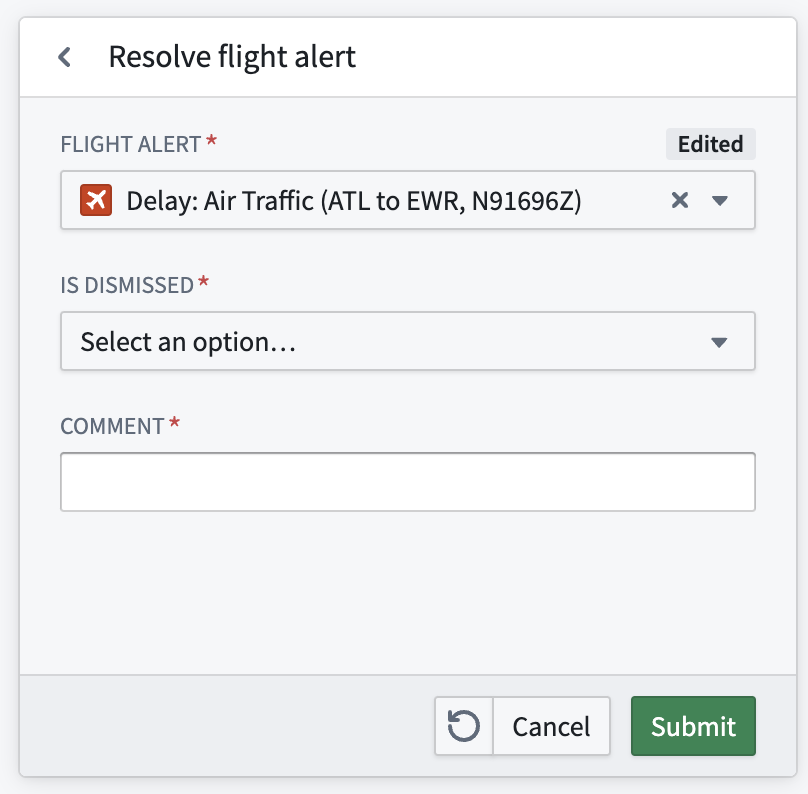
Task: Submit the flight alert resolution
Action: [693, 726]
